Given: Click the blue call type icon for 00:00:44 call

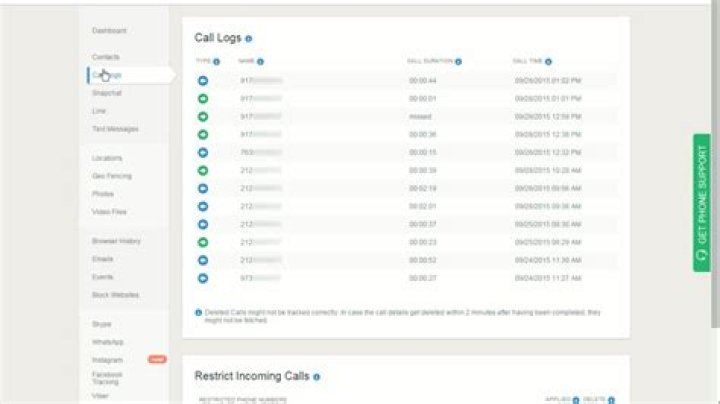Looking at the screenshot, I should (203, 81).
